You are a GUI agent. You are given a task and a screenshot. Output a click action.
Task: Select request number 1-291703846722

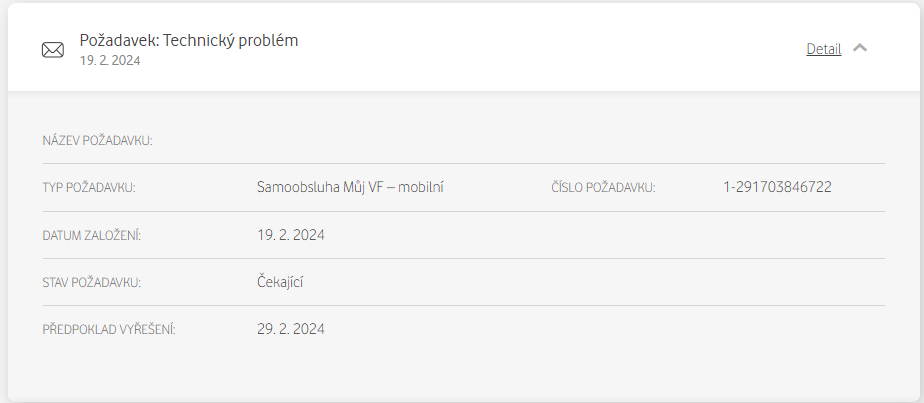coord(777,187)
